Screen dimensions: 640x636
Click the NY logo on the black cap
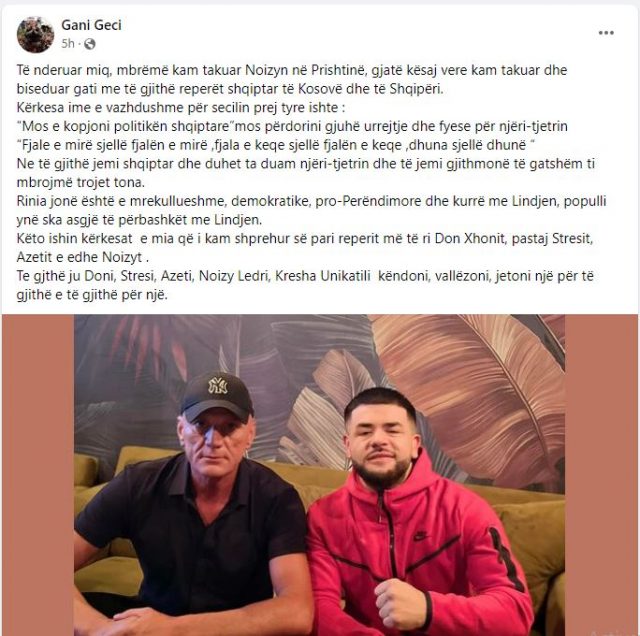click(218, 385)
